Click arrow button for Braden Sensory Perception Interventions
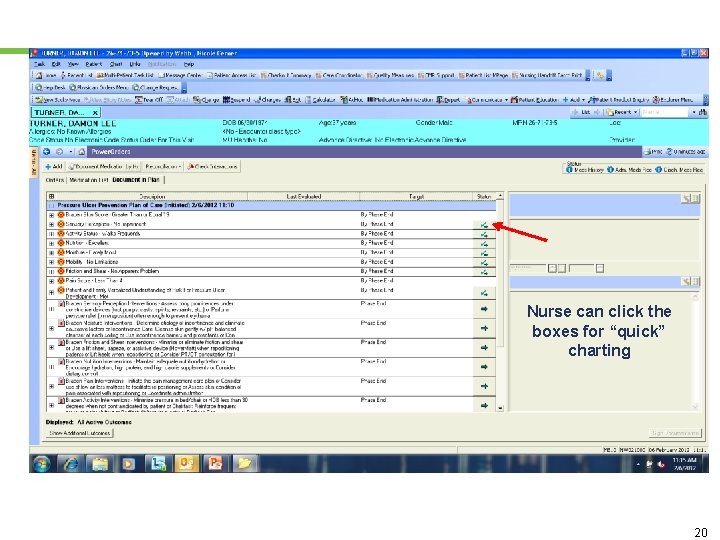 (484, 309)
